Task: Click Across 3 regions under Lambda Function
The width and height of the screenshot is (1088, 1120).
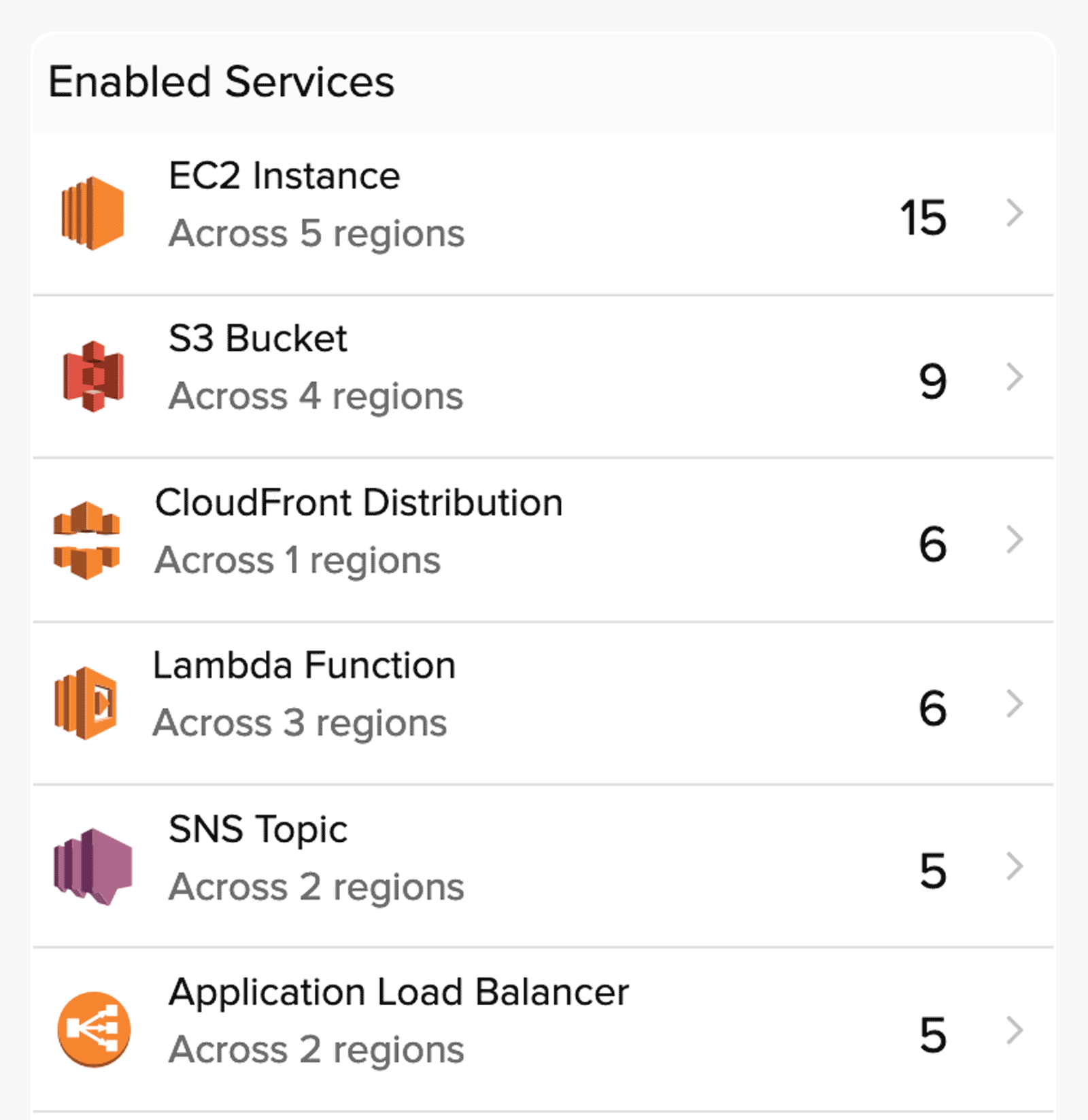Action: (x=299, y=722)
